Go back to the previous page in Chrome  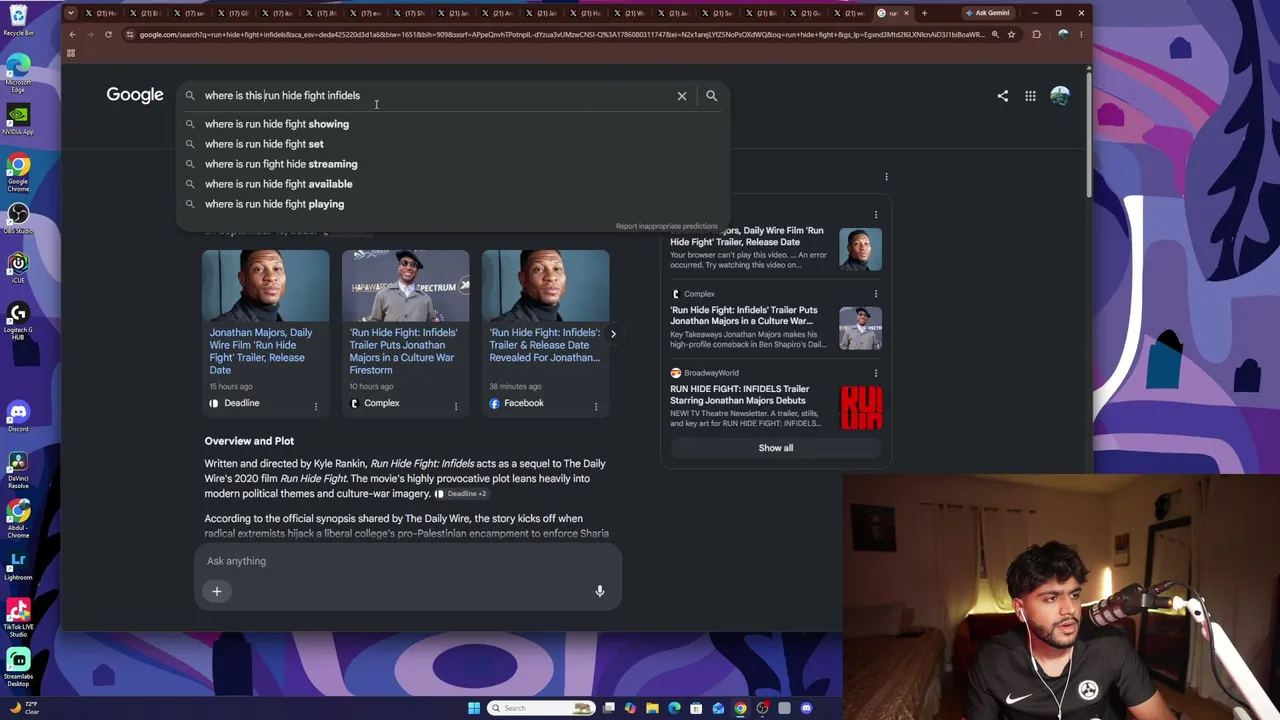point(72,34)
